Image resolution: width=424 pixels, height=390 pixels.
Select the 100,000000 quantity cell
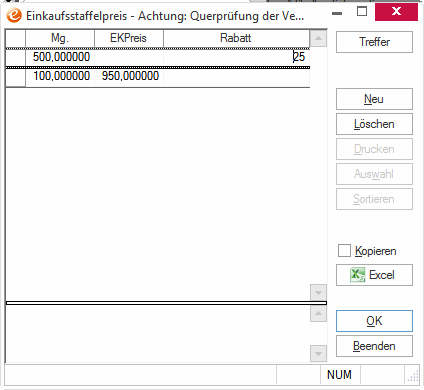click(60, 76)
